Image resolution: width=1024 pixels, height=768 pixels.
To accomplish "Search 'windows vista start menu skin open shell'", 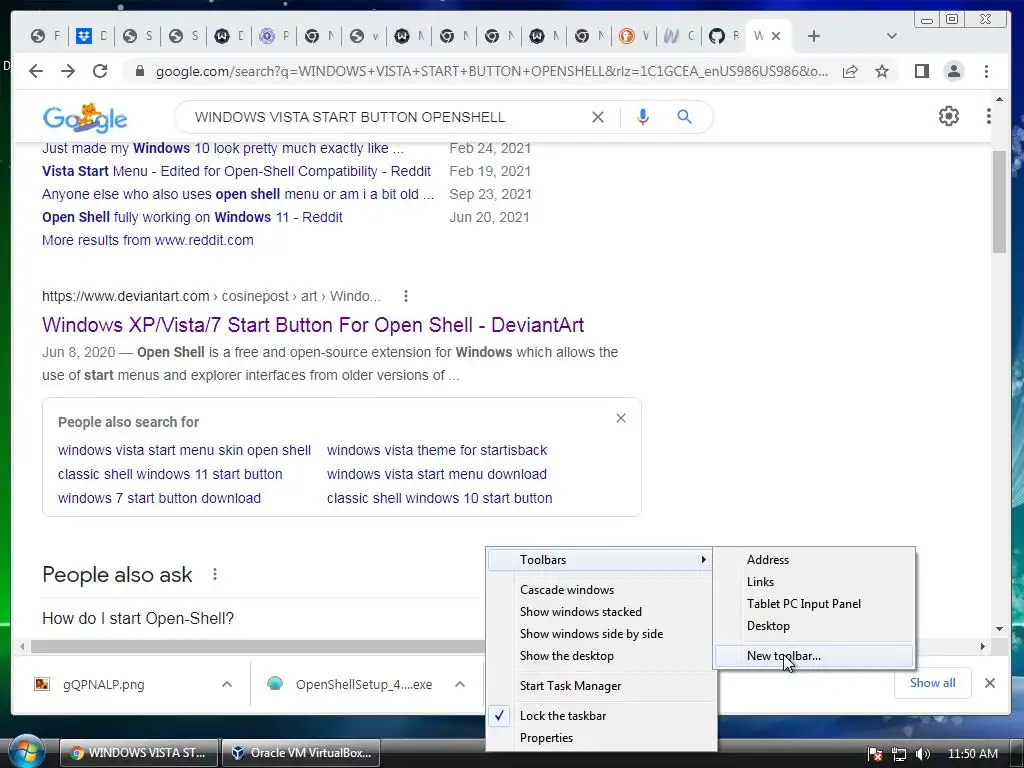I will pos(184,450).
